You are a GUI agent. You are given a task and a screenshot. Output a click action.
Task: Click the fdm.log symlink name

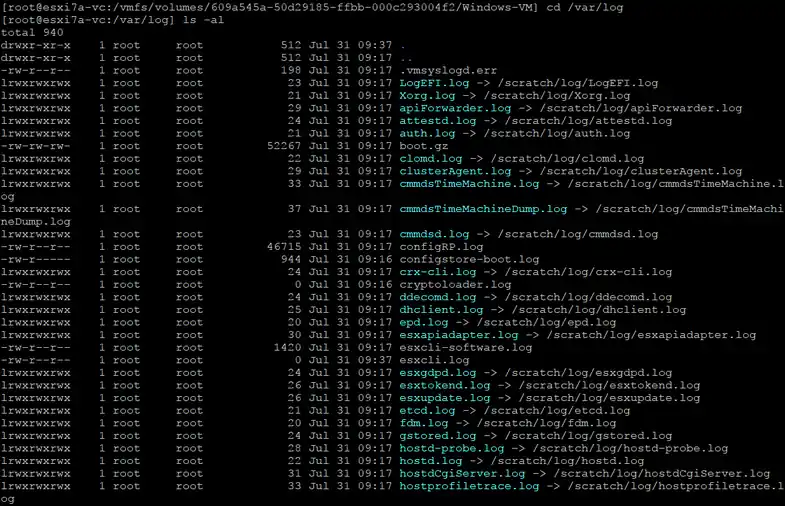point(424,423)
